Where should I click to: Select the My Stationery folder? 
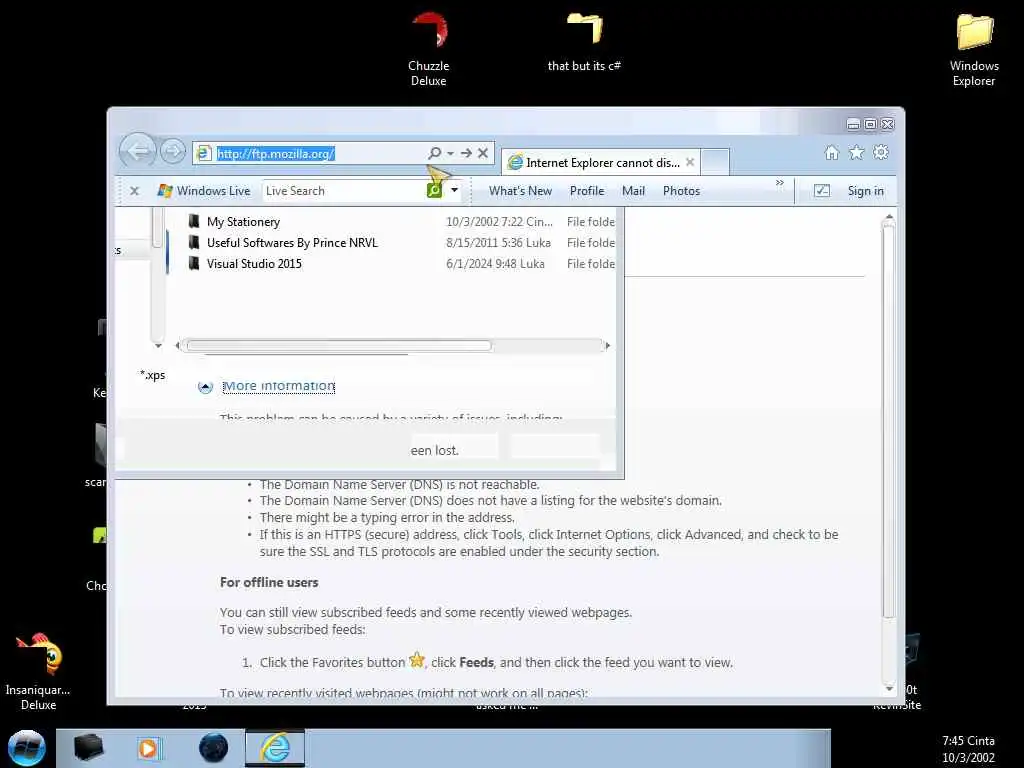pos(243,221)
